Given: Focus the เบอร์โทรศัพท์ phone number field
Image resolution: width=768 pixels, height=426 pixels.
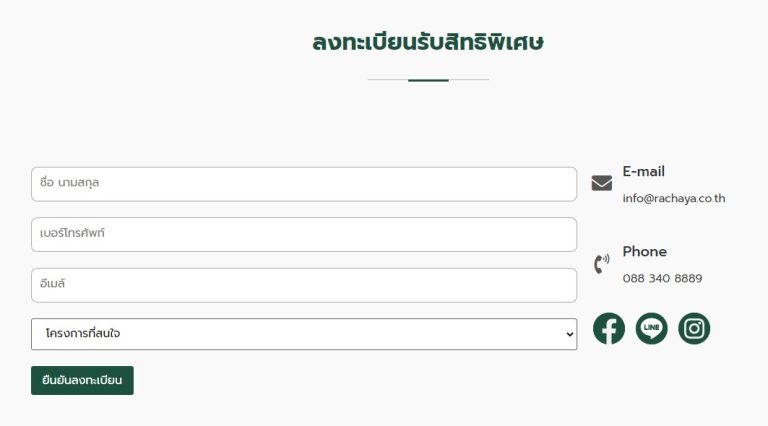Looking at the screenshot, I should click(304, 235).
